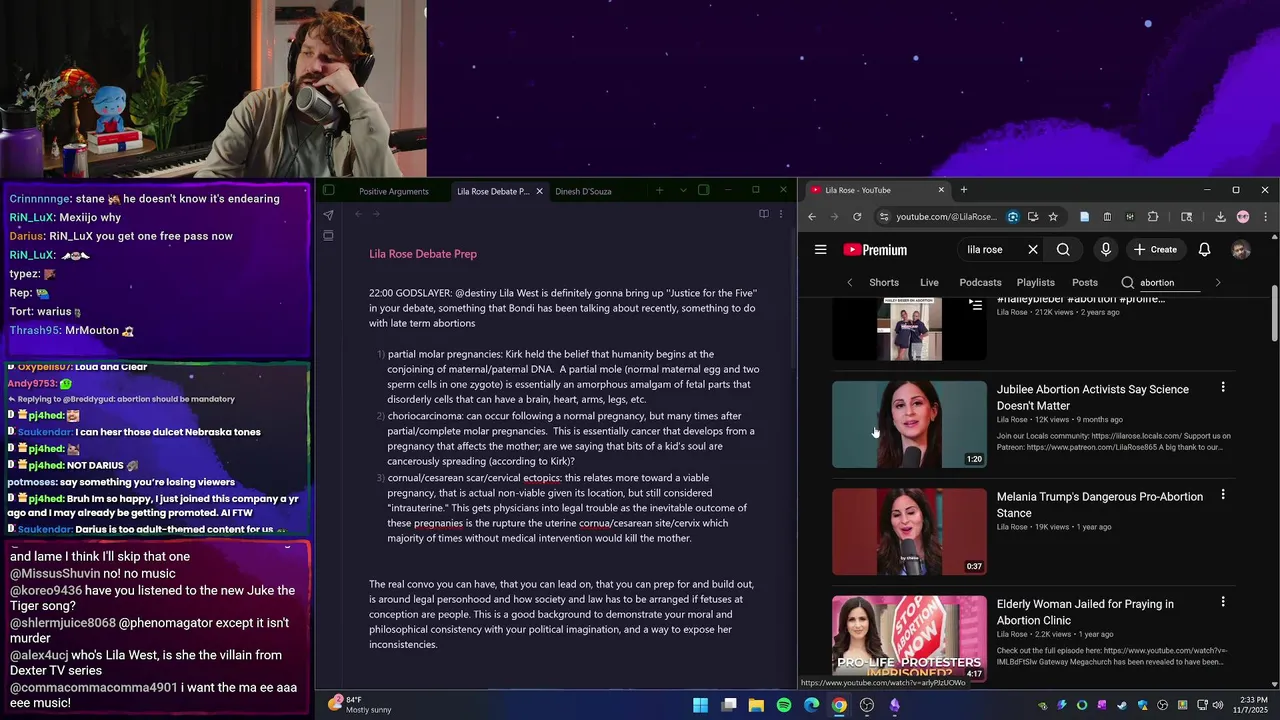Open new tab in Obsidian
Screen dimensions: 1280x720
[659, 191]
